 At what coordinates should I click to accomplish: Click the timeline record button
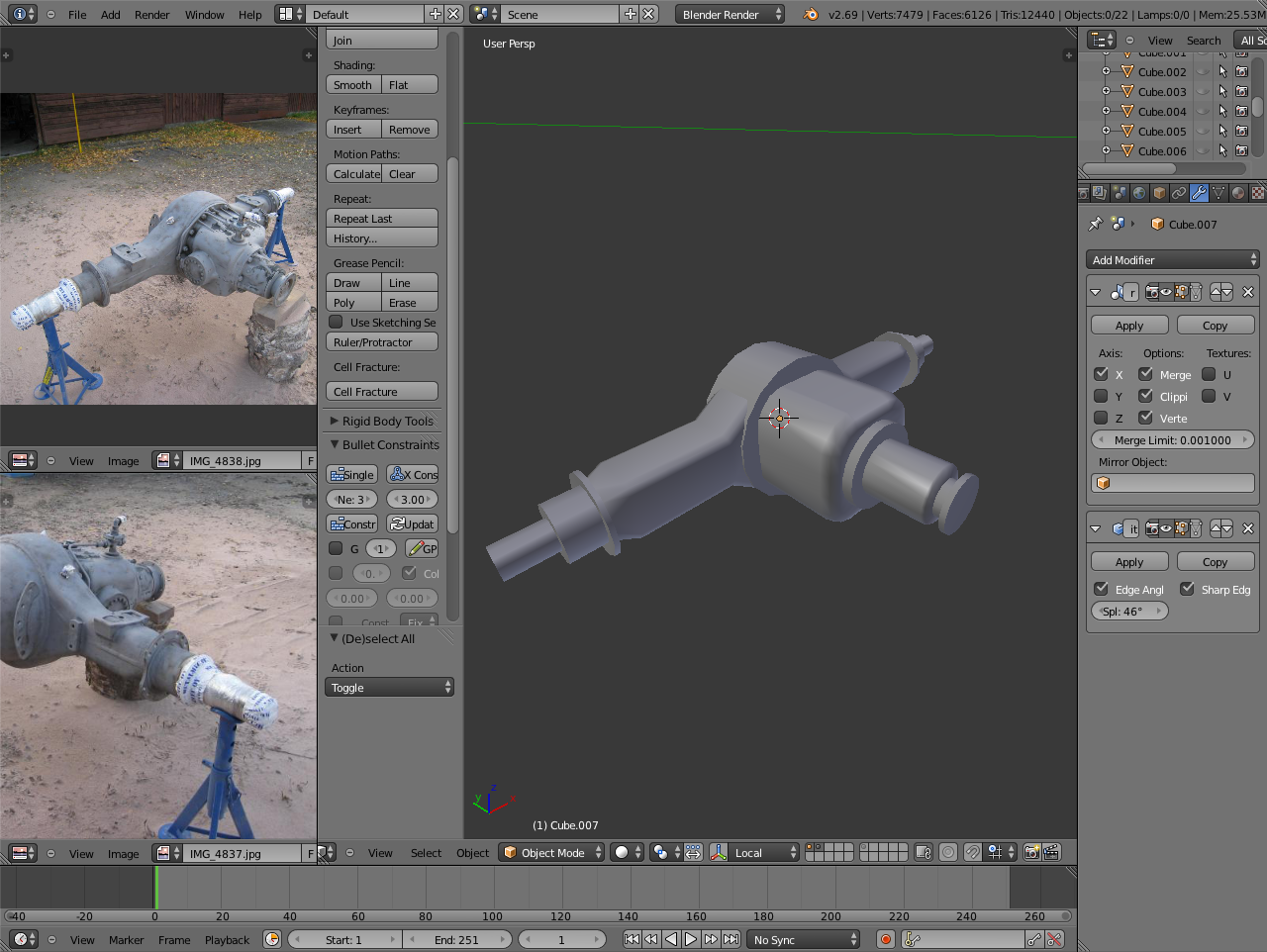(x=886, y=939)
